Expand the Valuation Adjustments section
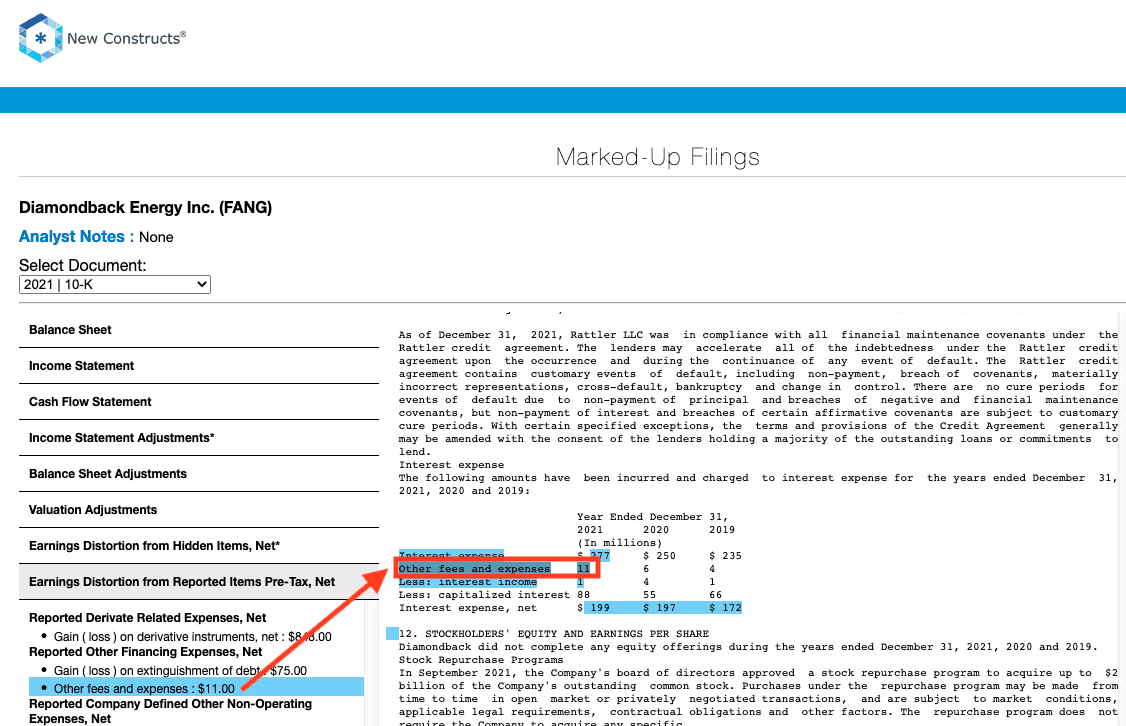1126x726 pixels. click(x=199, y=509)
